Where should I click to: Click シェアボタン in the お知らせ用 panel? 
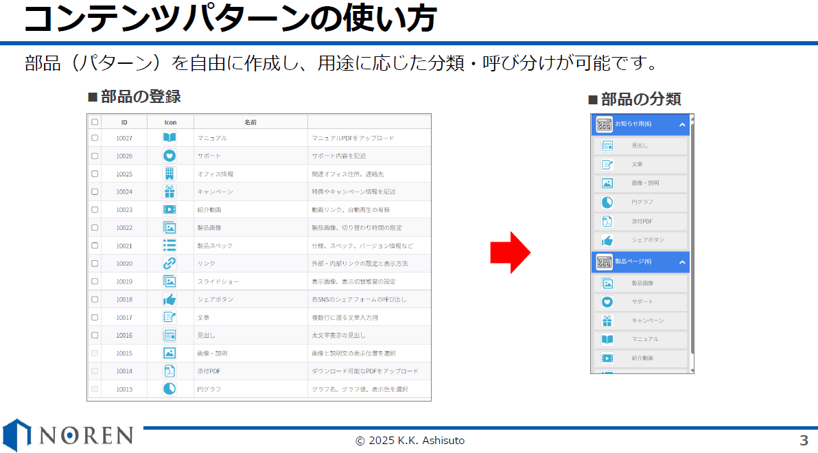pyautogui.click(x=640, y=240)
